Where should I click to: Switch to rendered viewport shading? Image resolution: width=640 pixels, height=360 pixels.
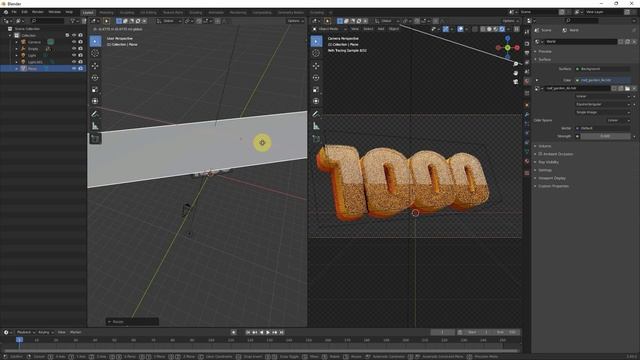(x=502, y=29)
